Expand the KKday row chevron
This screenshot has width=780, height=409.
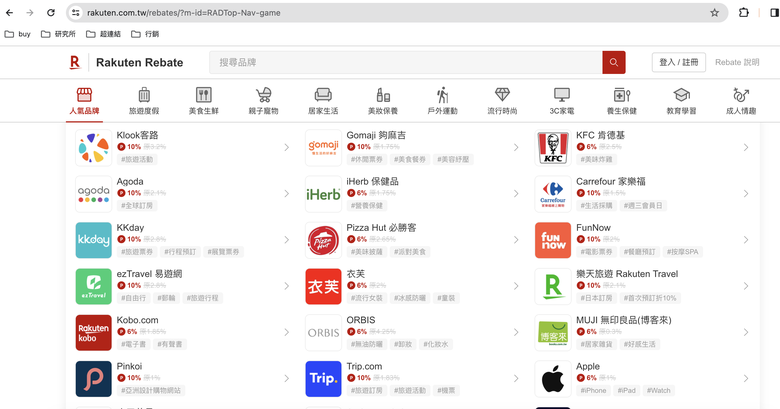click(x=287, y=240)
